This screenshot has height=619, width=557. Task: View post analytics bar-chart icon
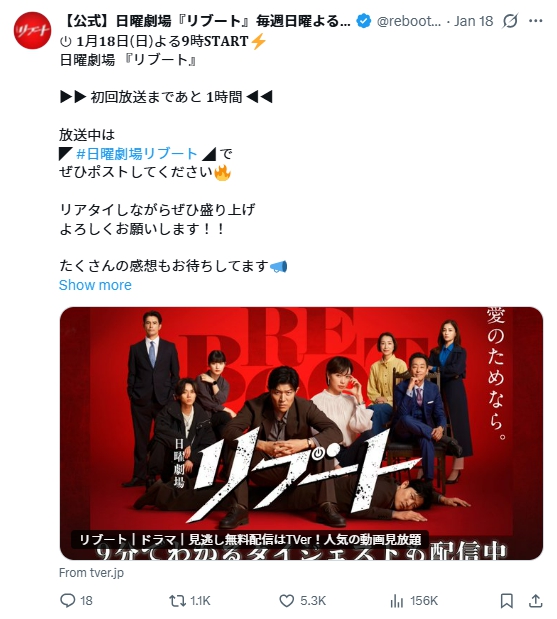(396, 601)
